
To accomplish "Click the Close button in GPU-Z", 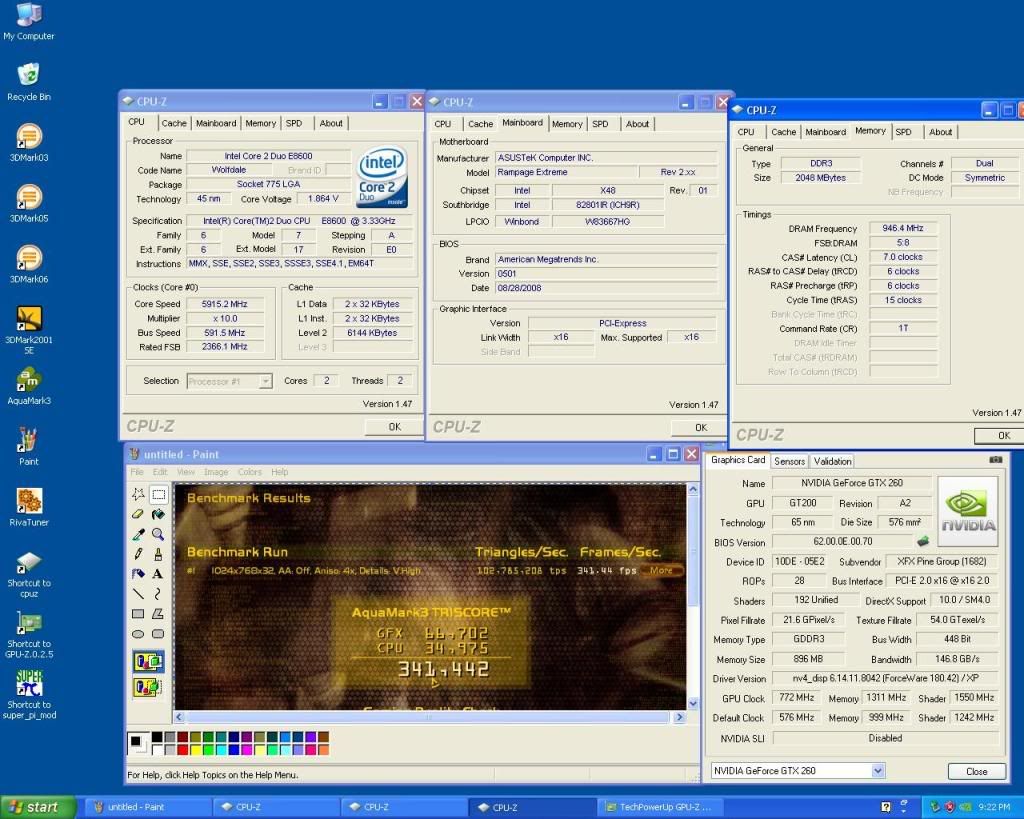I will click(976, 771).
